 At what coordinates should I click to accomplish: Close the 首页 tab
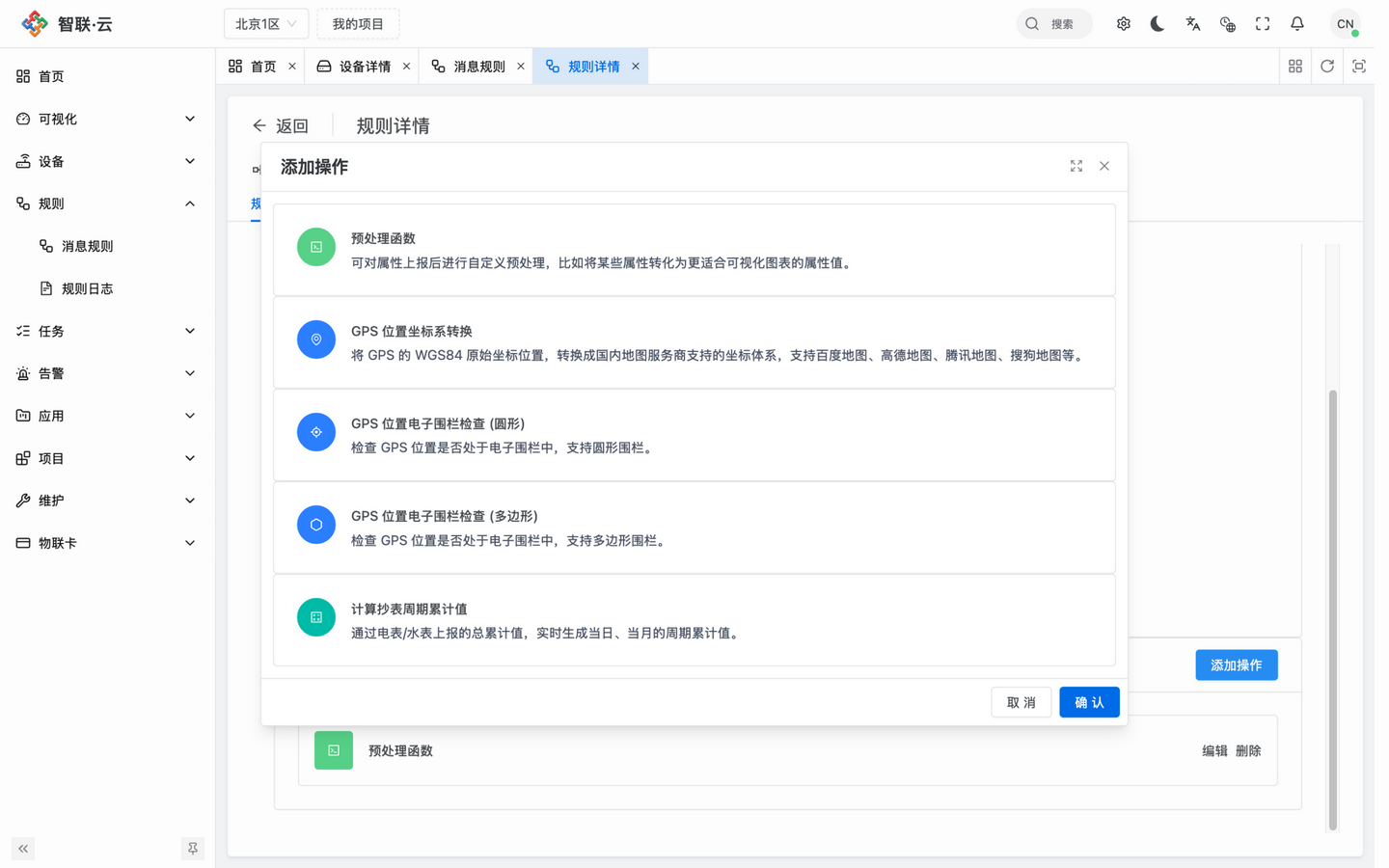(x=292, y=67)
